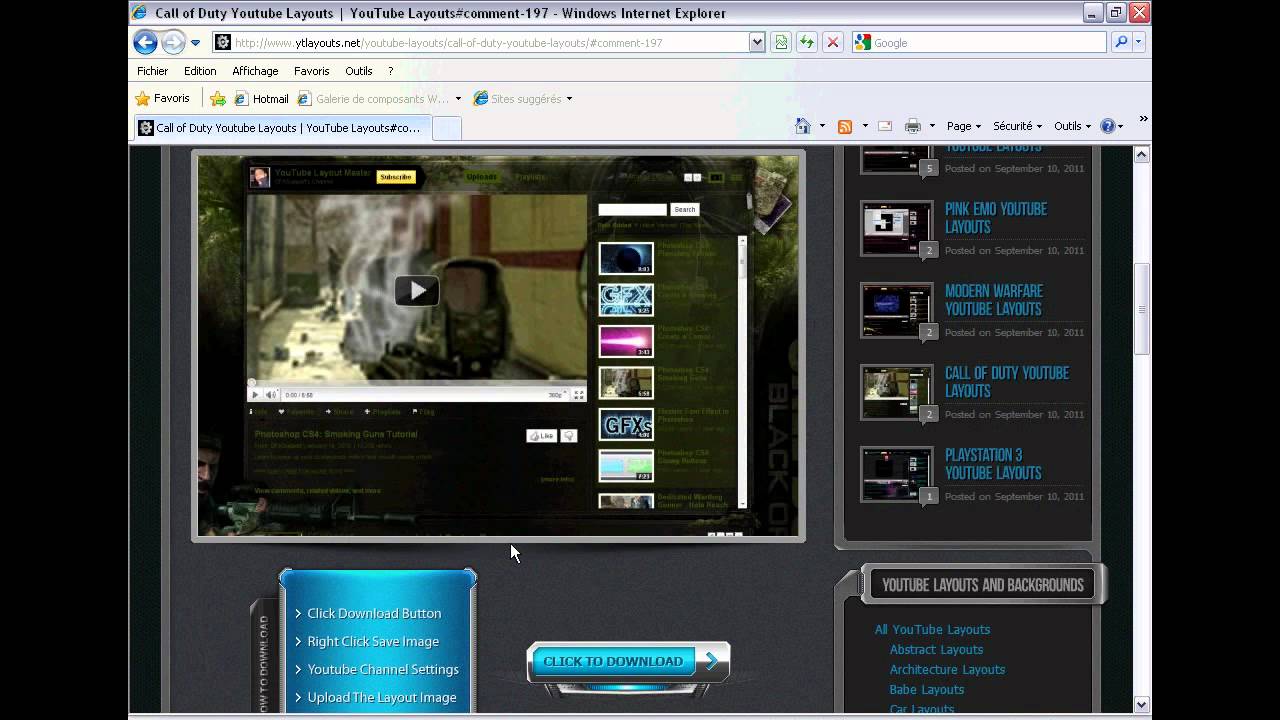Screen dimensions: 1280x720
Task: Click the browser Forward arrow button
Action: pos(173,42)
